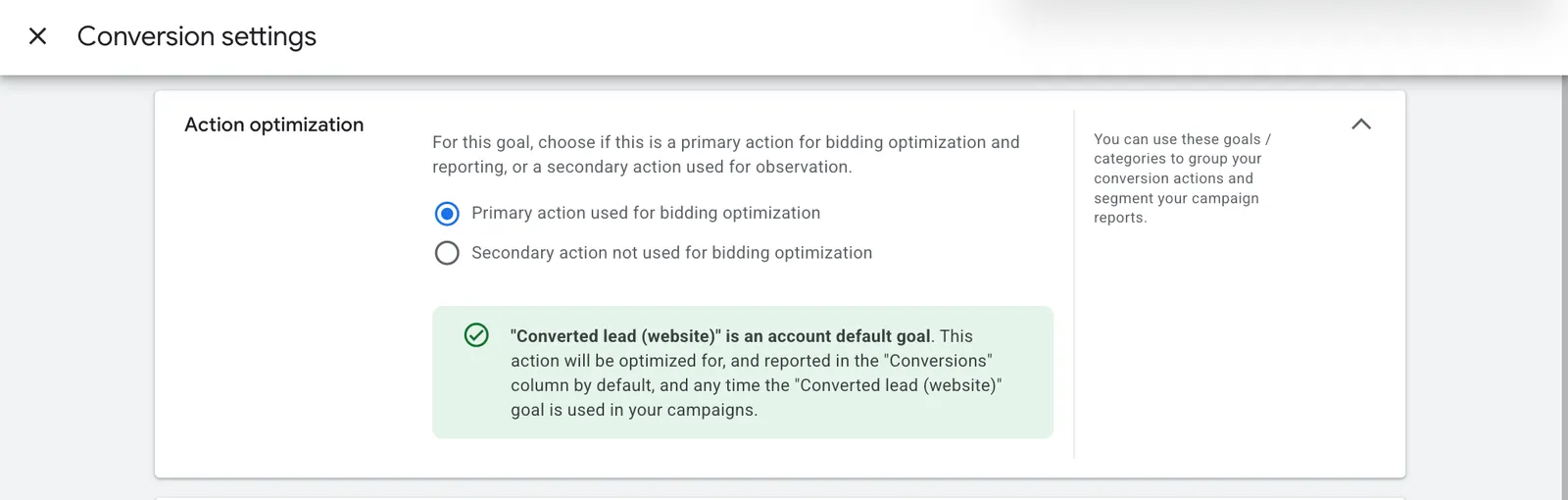The height and width of the screenshot is (500, 1568).
Task: Select Secondary action radio button
Action: click(447, 253)
